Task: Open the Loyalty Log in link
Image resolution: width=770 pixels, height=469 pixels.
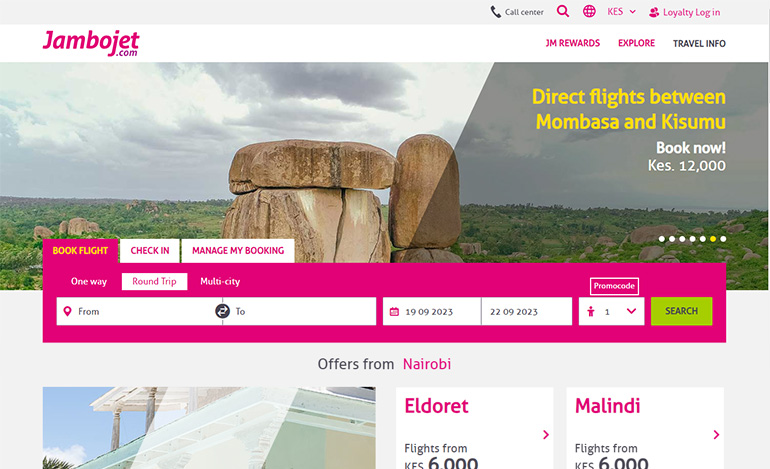Action: (691, 12)
